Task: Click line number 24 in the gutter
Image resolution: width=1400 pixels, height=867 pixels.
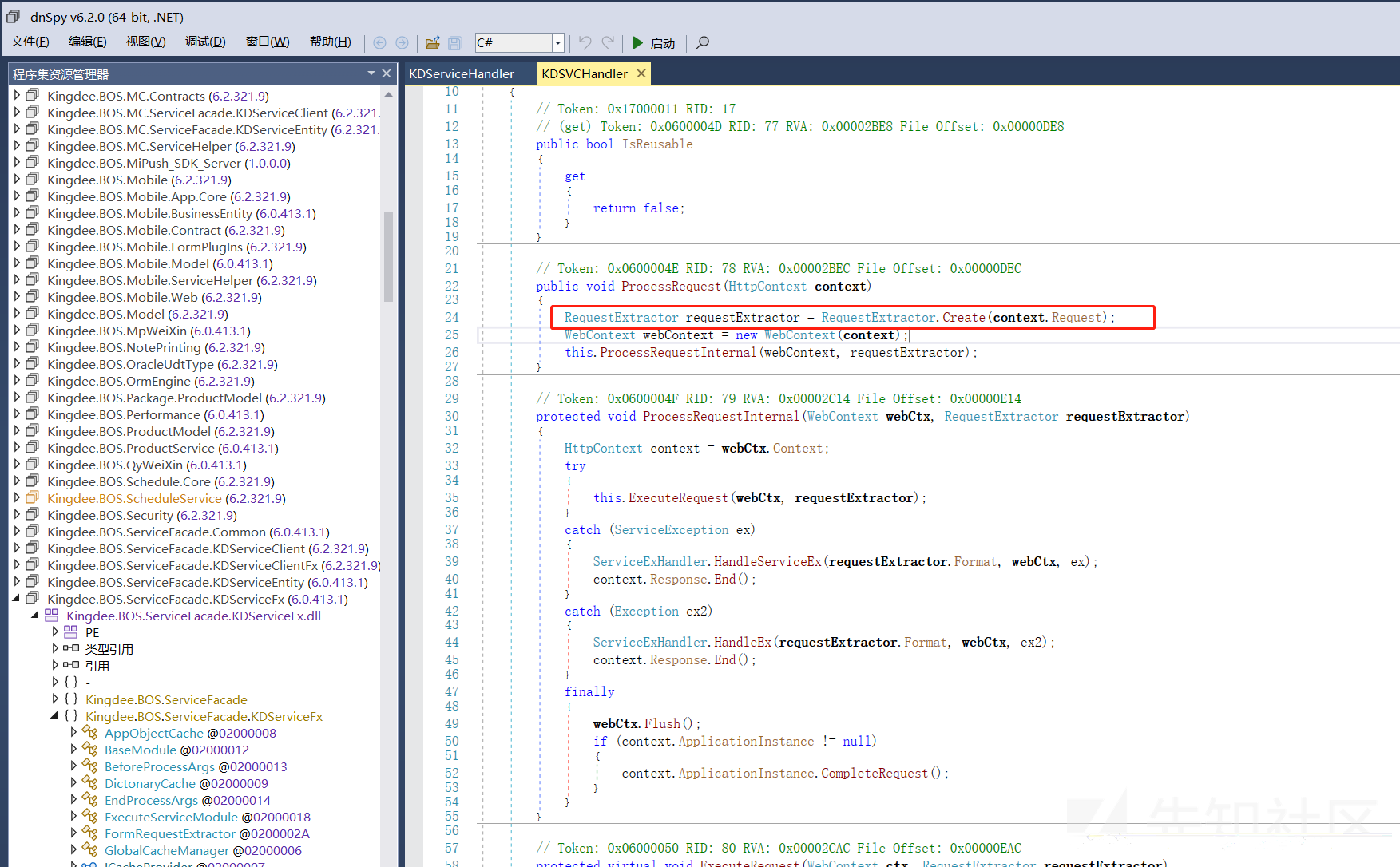Action: [x=452, y=317]
